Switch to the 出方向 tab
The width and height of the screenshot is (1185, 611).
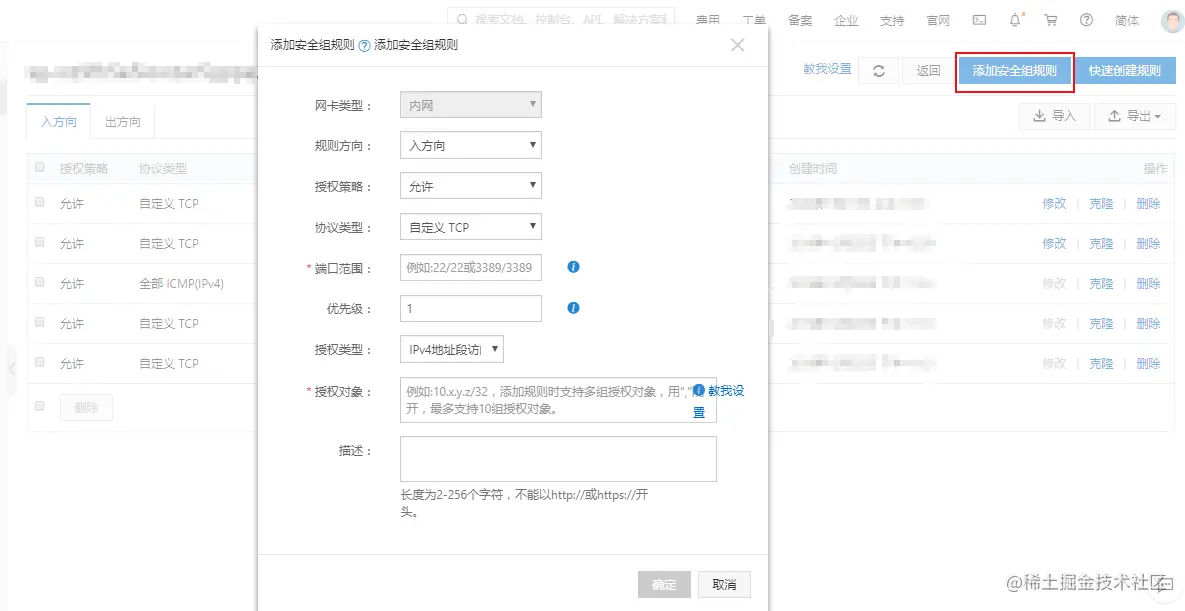click(x=122, y=121)
